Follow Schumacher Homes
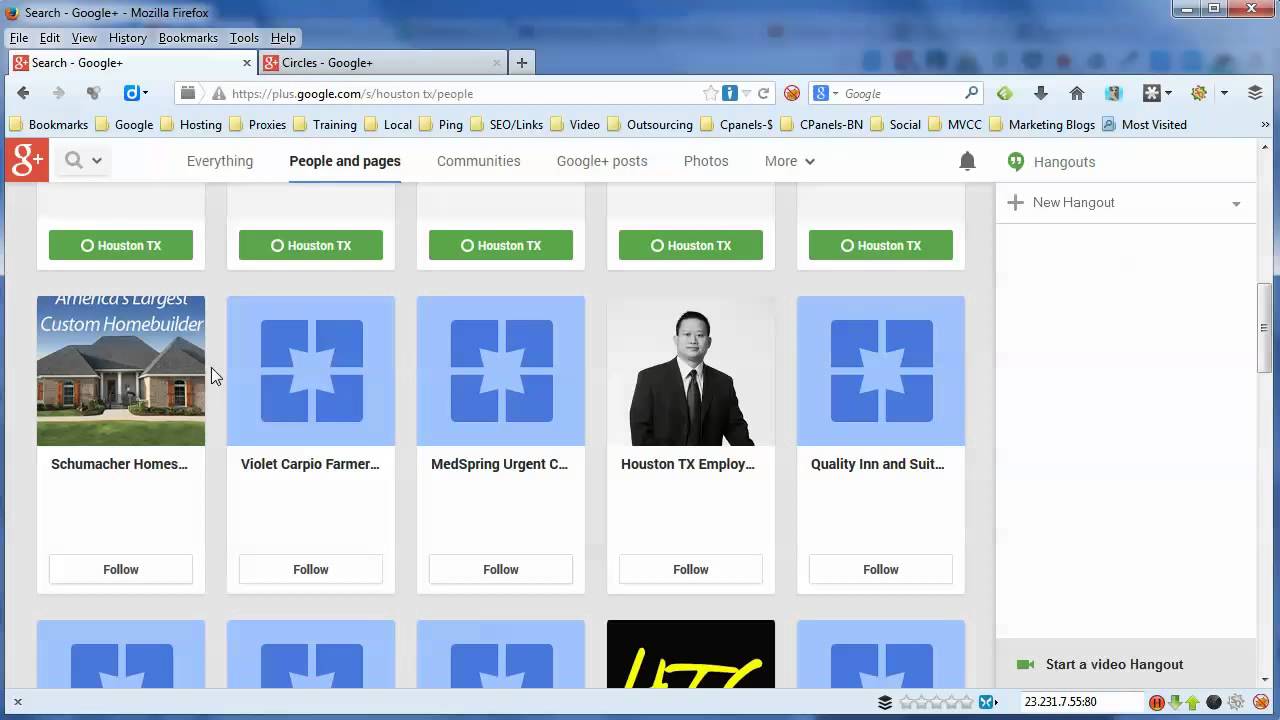This screenshot has width=1280, height=720. [121, 569]
